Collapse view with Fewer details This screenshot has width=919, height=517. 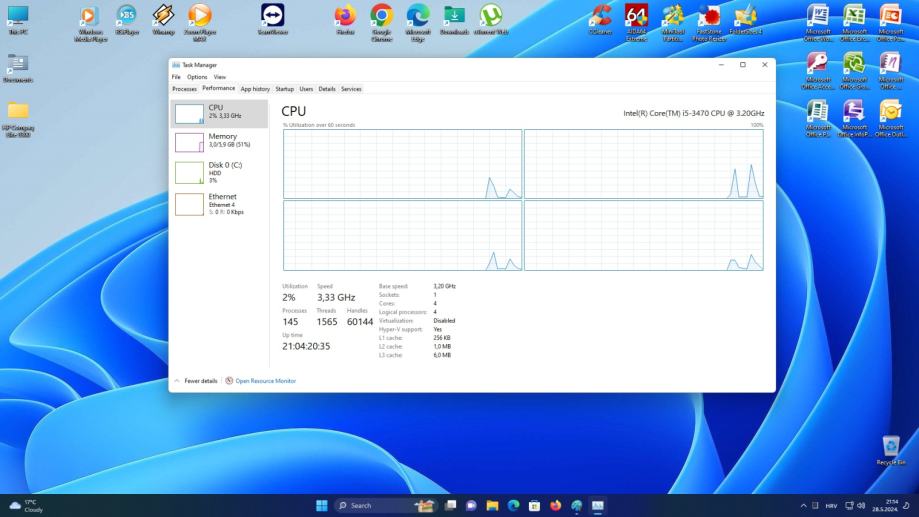click(x=200, y=381)
